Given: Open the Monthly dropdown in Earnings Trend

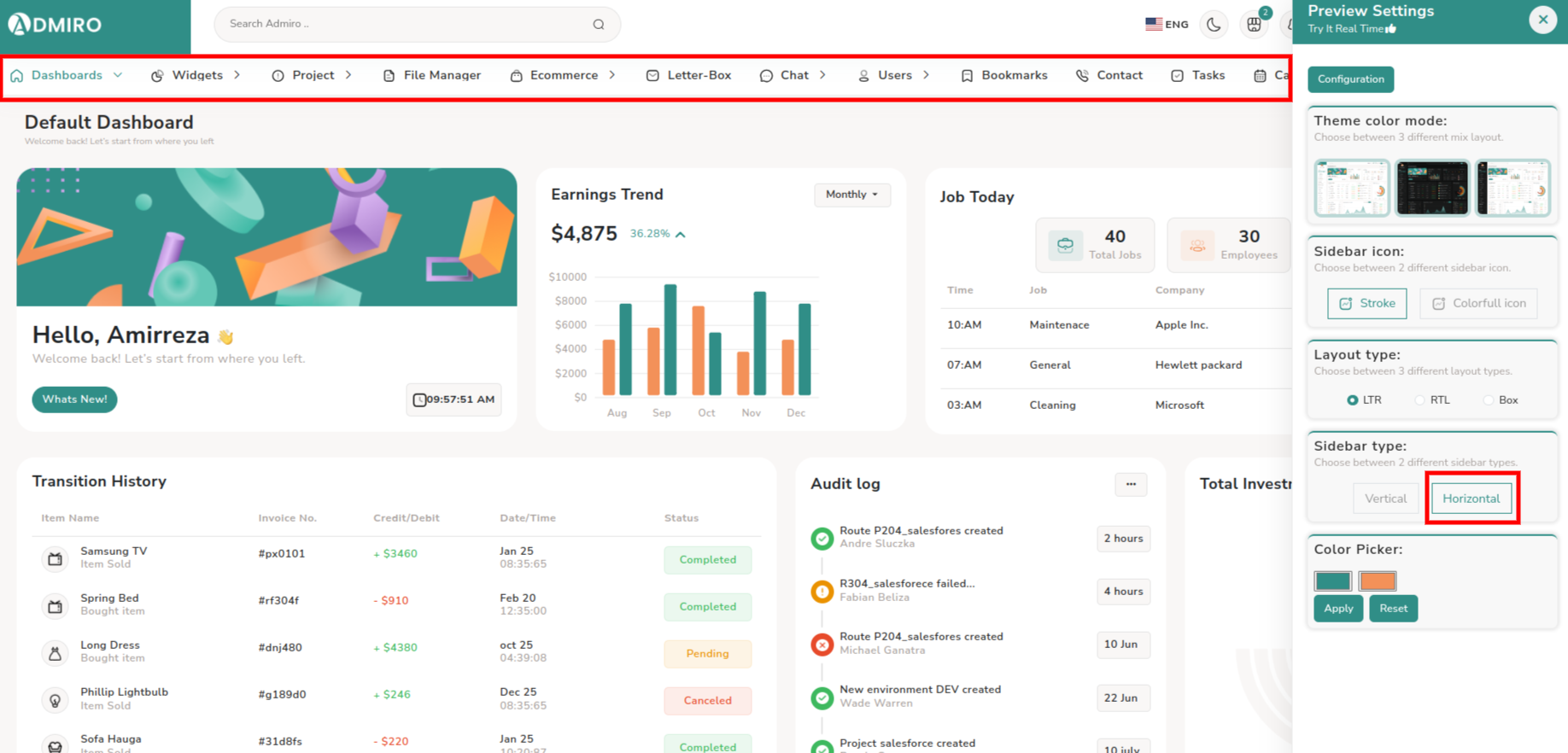Looking at the screenshot, I should click(851, 195).
